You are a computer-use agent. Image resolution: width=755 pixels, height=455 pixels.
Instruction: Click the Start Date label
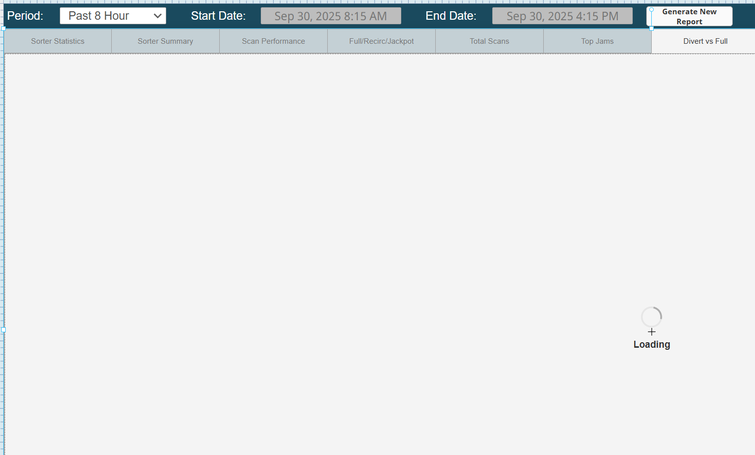pyautogui.click(x=218, y=16)
